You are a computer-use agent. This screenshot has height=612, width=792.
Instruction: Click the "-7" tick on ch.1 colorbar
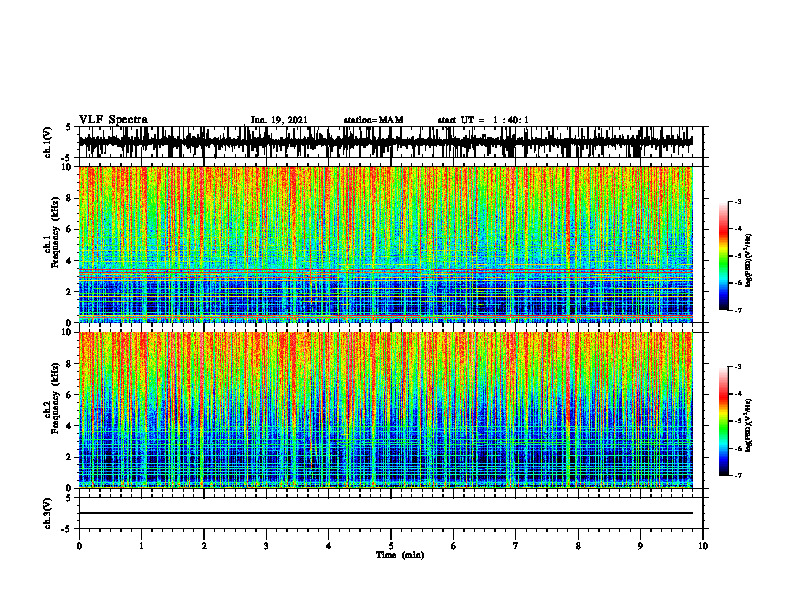[x=738, y=310]
